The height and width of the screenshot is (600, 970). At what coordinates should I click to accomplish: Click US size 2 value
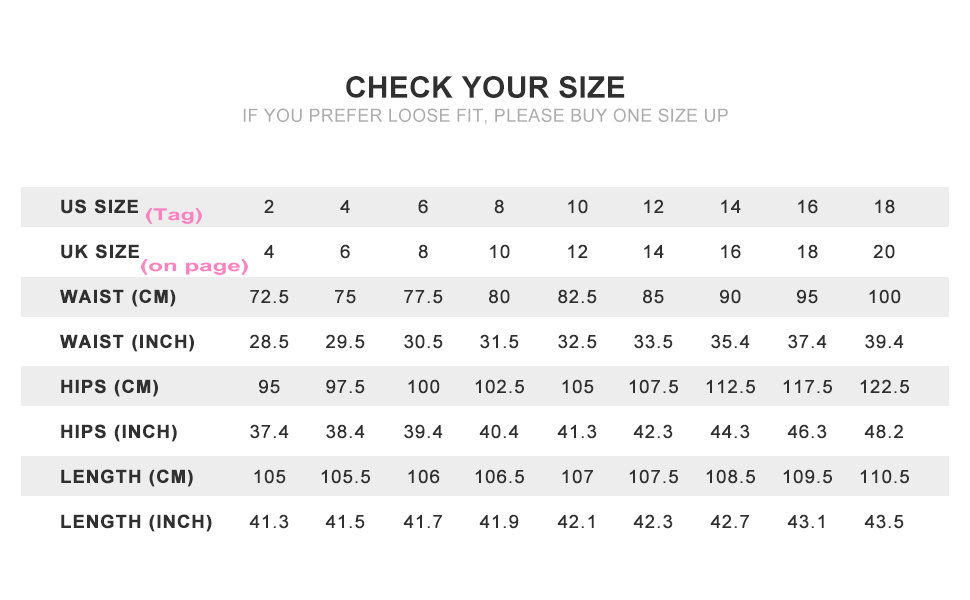[269, 207]
